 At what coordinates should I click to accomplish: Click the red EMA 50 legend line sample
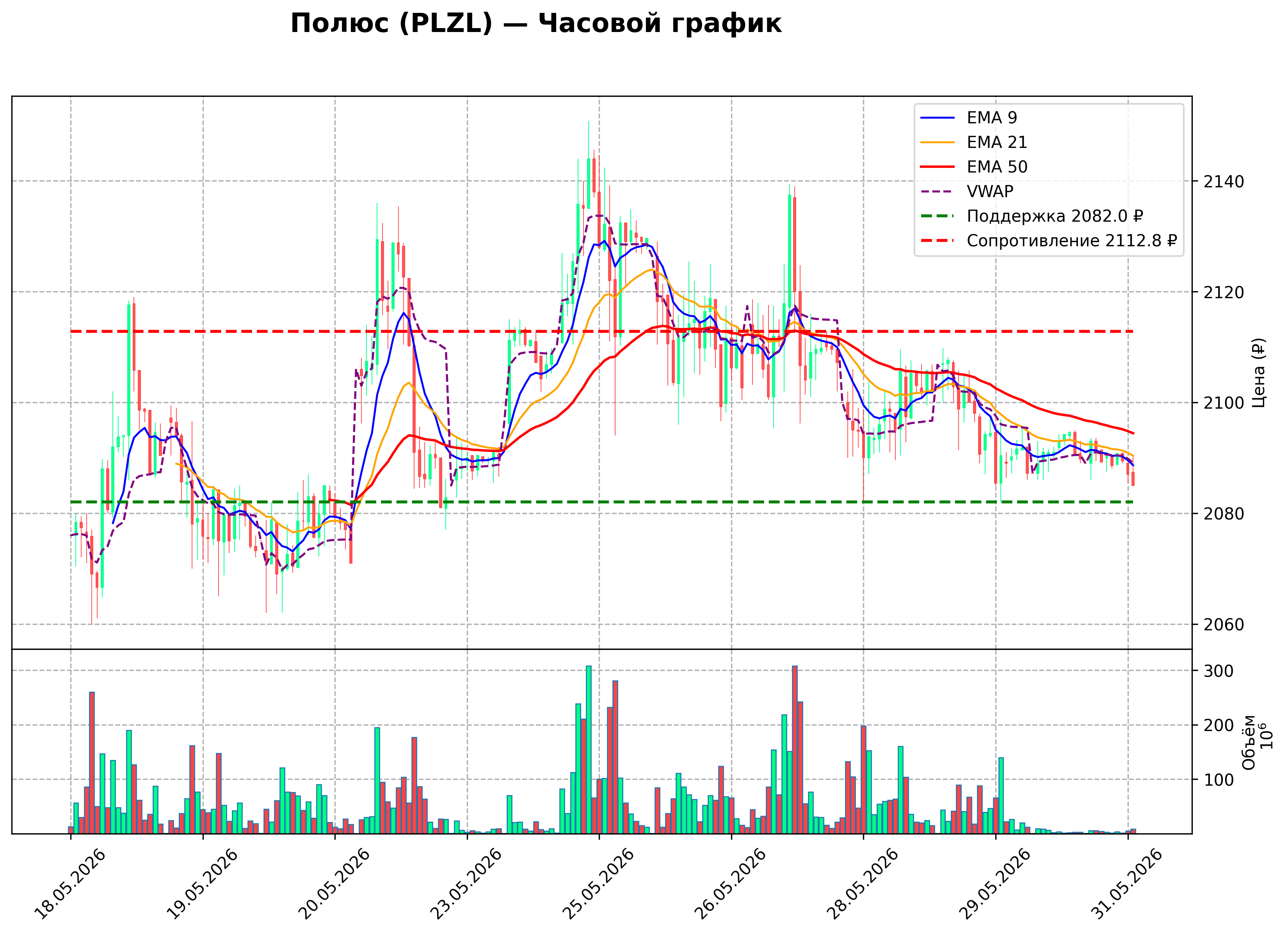938,167
